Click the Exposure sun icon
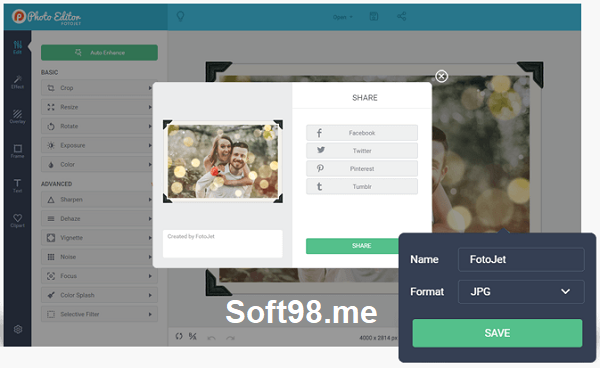 (51, 145)
